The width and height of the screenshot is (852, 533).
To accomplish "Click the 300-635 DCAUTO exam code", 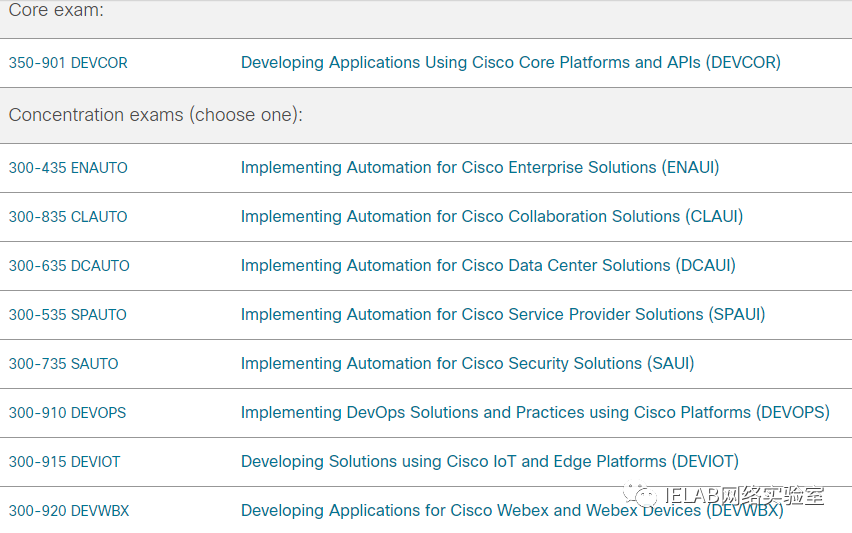I will [69, 266].
